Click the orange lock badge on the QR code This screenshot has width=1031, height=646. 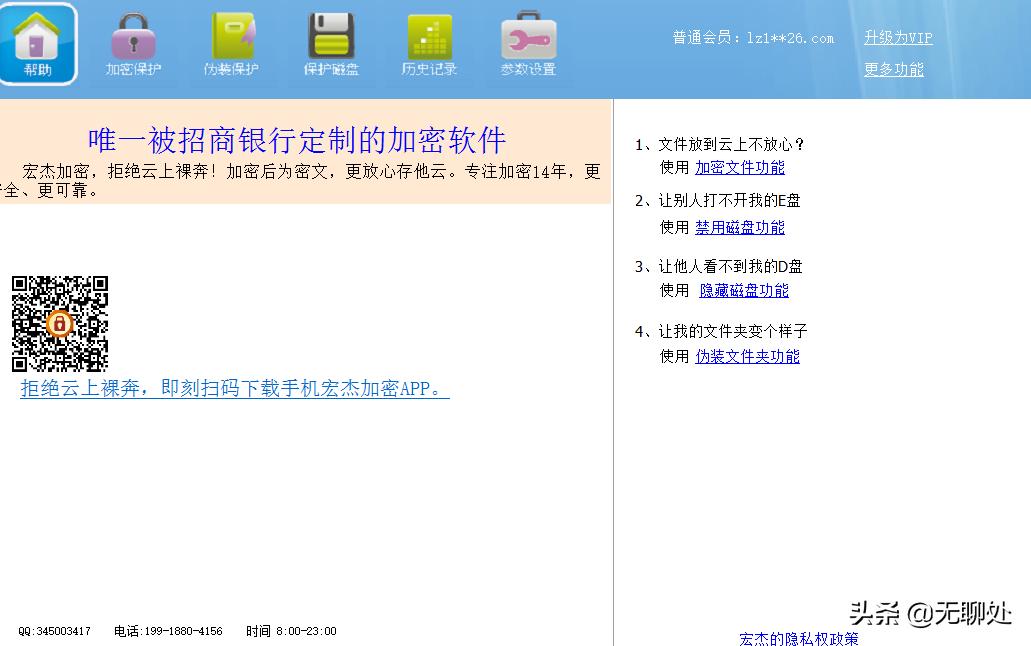pos(60,322)
